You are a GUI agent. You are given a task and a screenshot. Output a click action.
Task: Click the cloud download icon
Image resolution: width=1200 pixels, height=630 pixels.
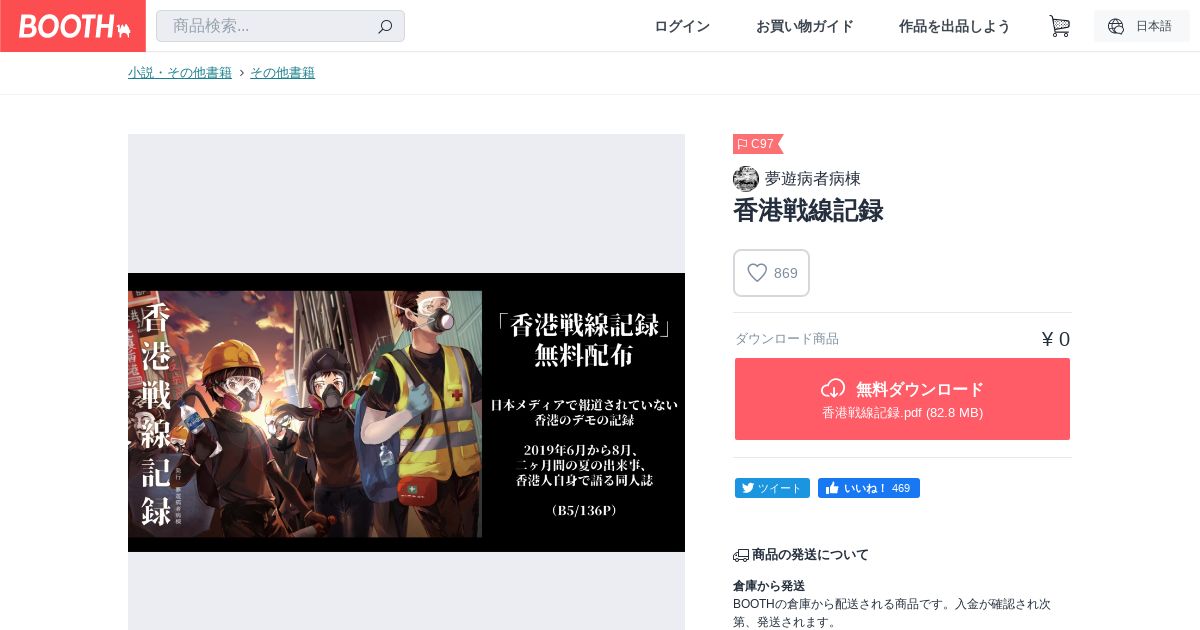coord(833,389)
